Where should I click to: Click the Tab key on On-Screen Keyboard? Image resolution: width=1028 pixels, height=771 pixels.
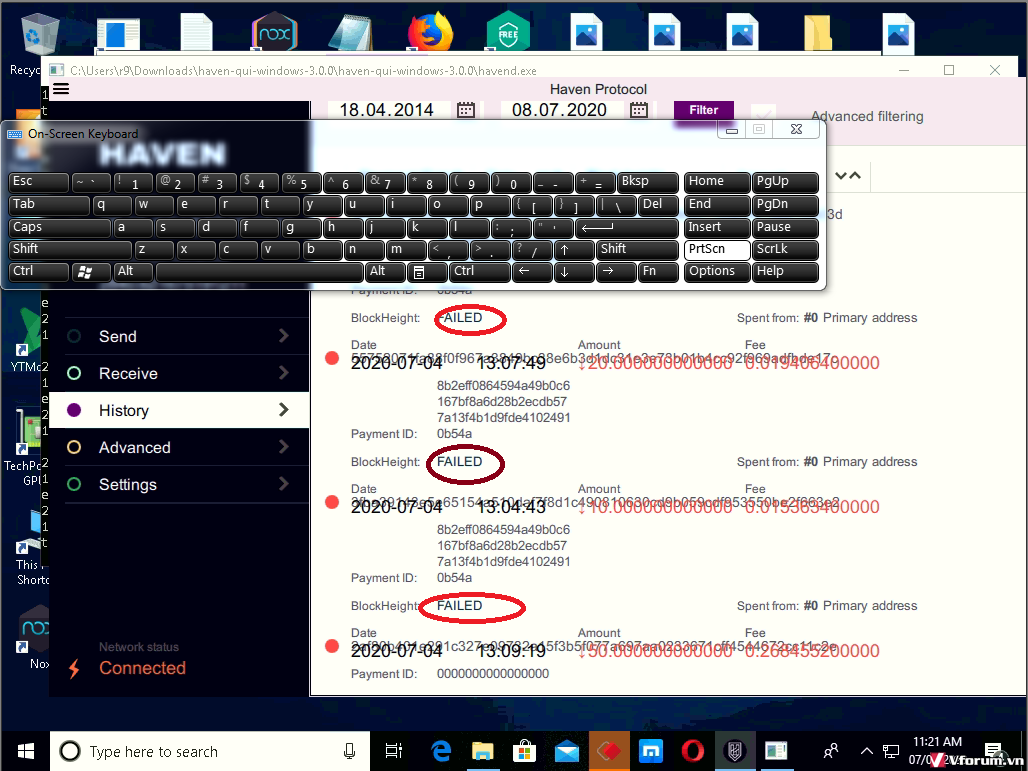click(49, 205)
